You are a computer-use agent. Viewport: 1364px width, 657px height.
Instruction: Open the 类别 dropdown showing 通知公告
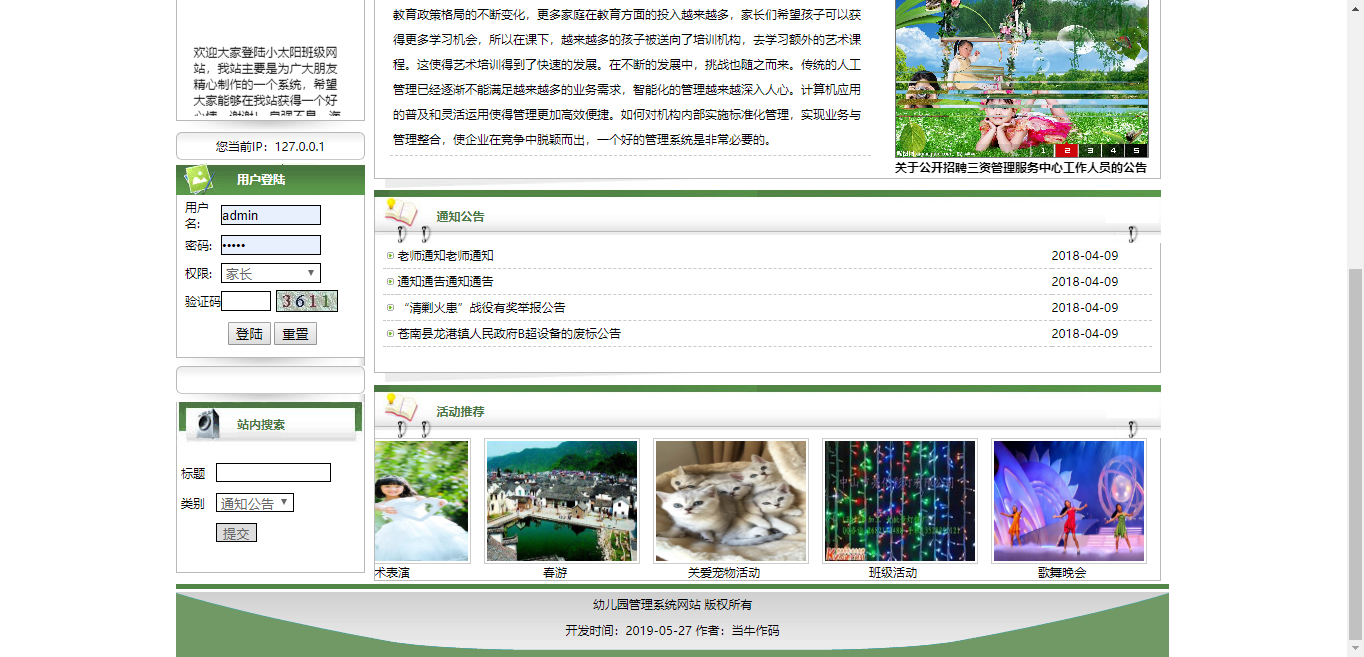click(x=255, y=503)
